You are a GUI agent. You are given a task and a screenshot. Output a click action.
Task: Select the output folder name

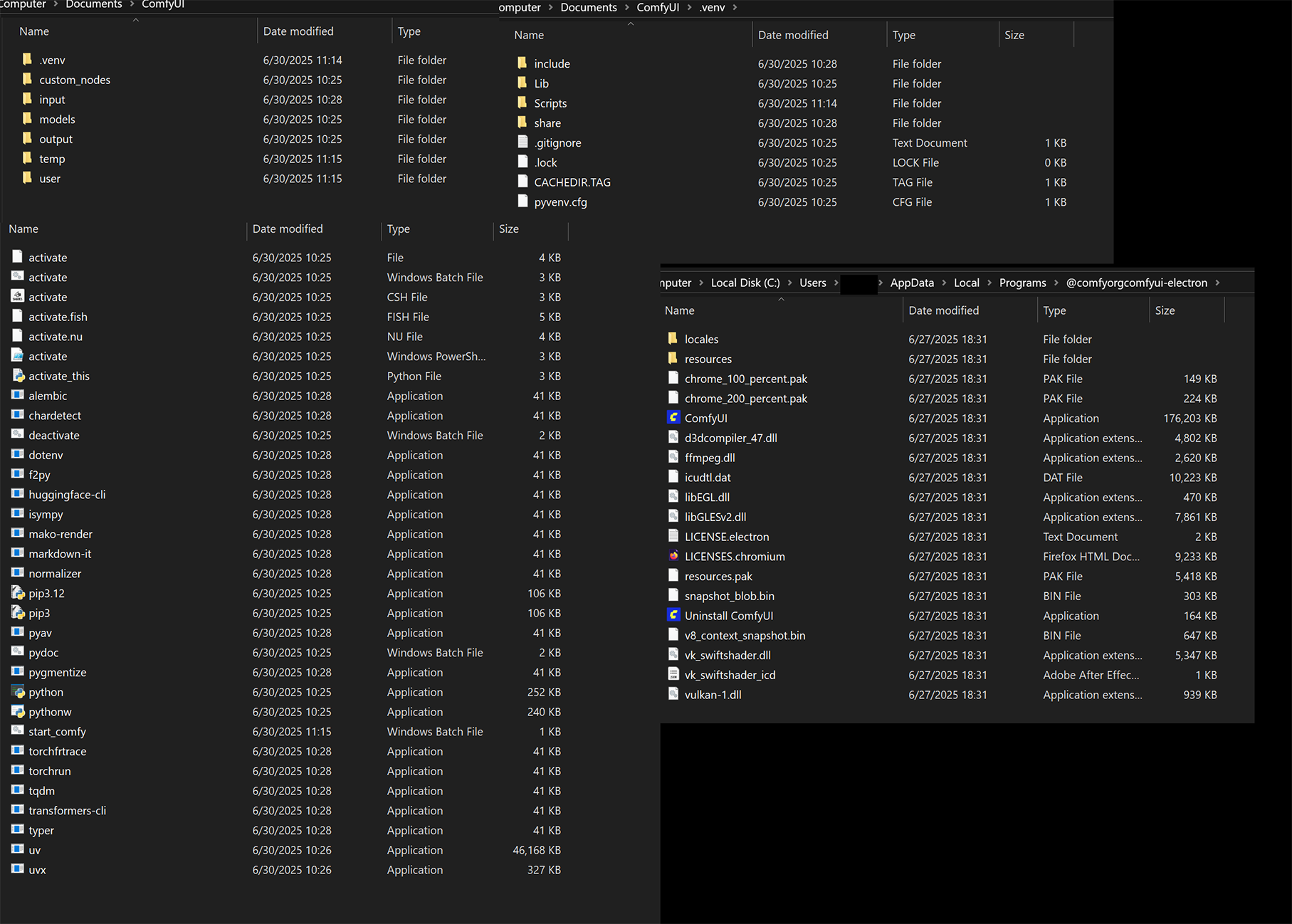(56, 139)
